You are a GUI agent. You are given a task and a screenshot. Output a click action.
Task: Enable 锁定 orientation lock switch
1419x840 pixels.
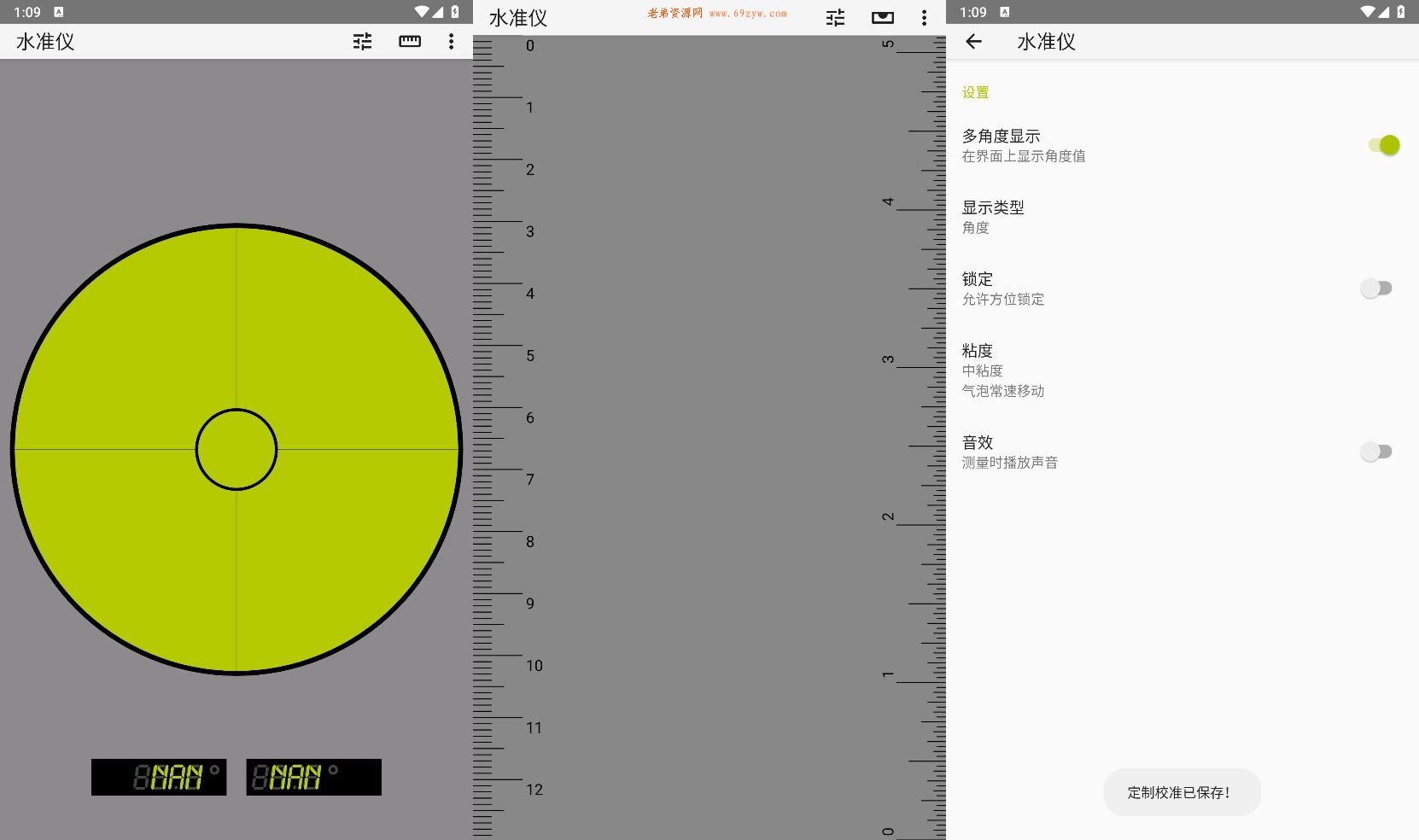[1375, 289]
